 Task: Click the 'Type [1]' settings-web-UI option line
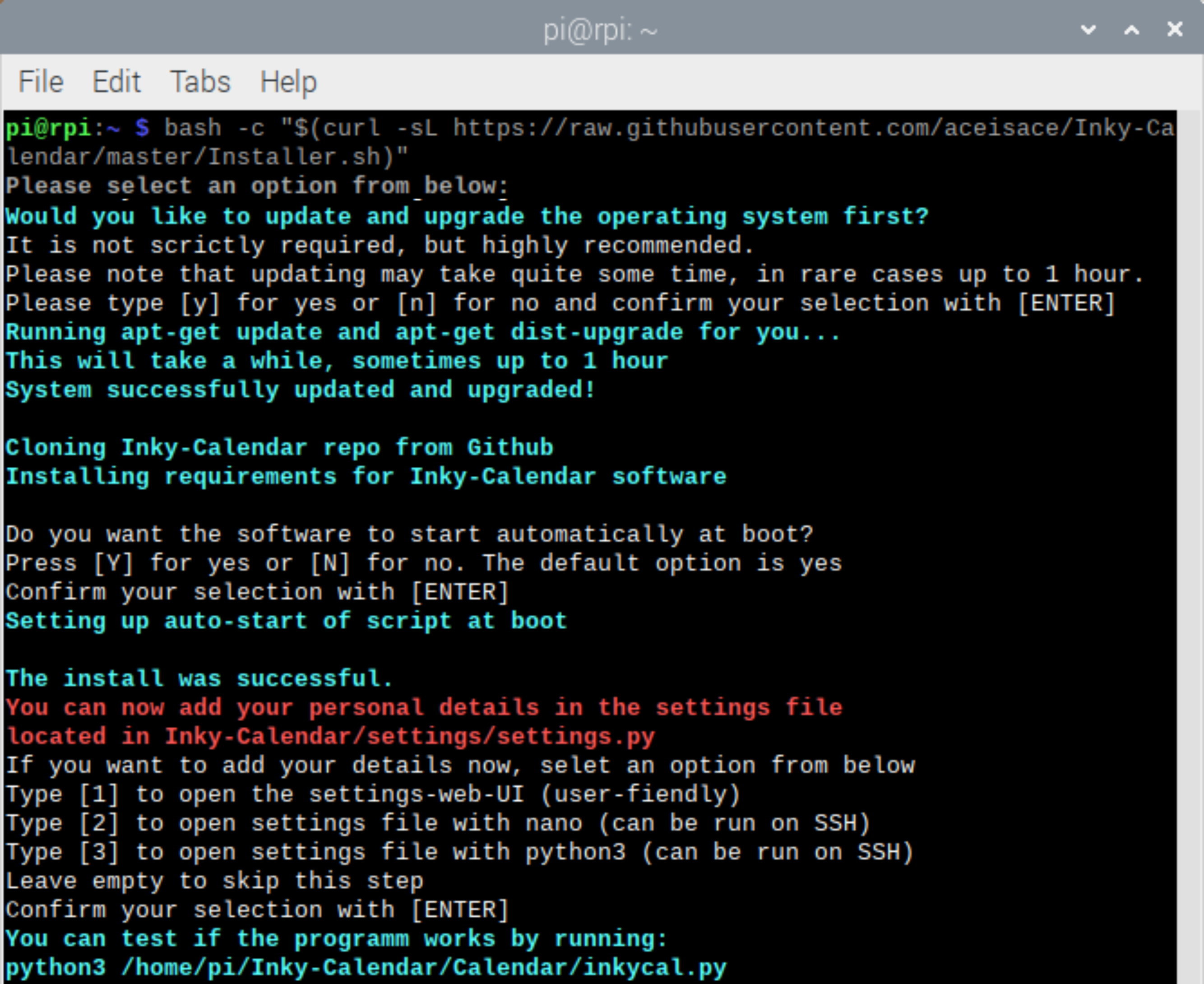click(373, 794)
